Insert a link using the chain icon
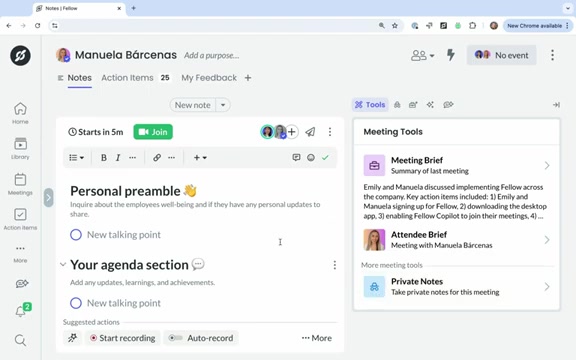The image size is (576, 360). (x=157, y=158)
